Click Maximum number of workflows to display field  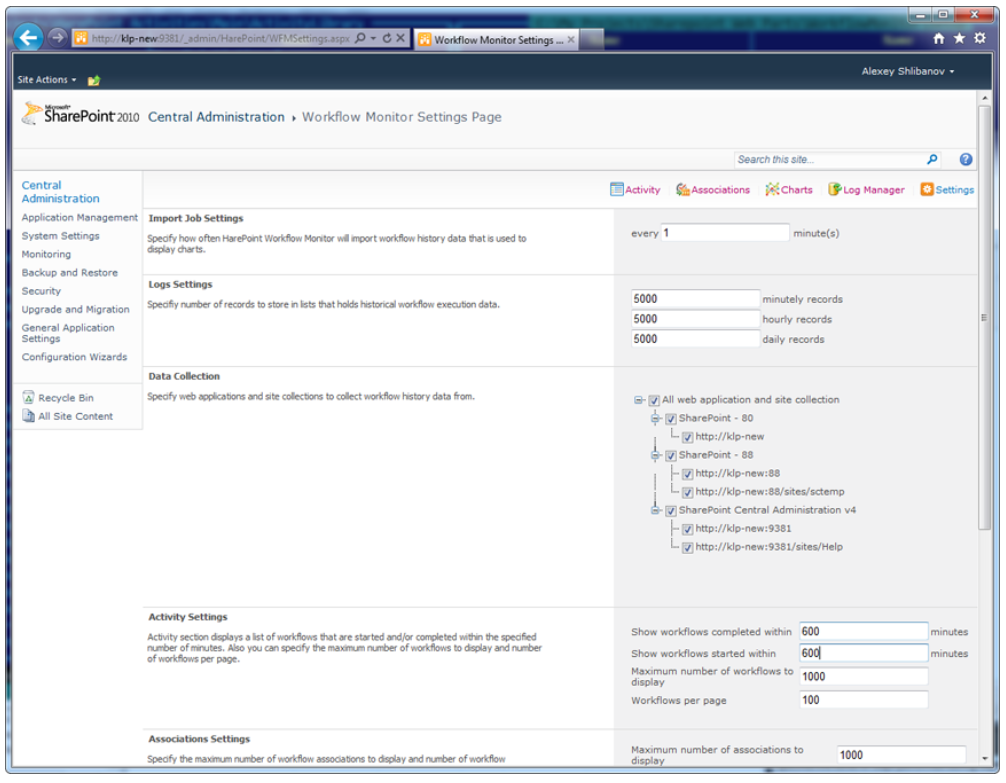coord(864,676)
